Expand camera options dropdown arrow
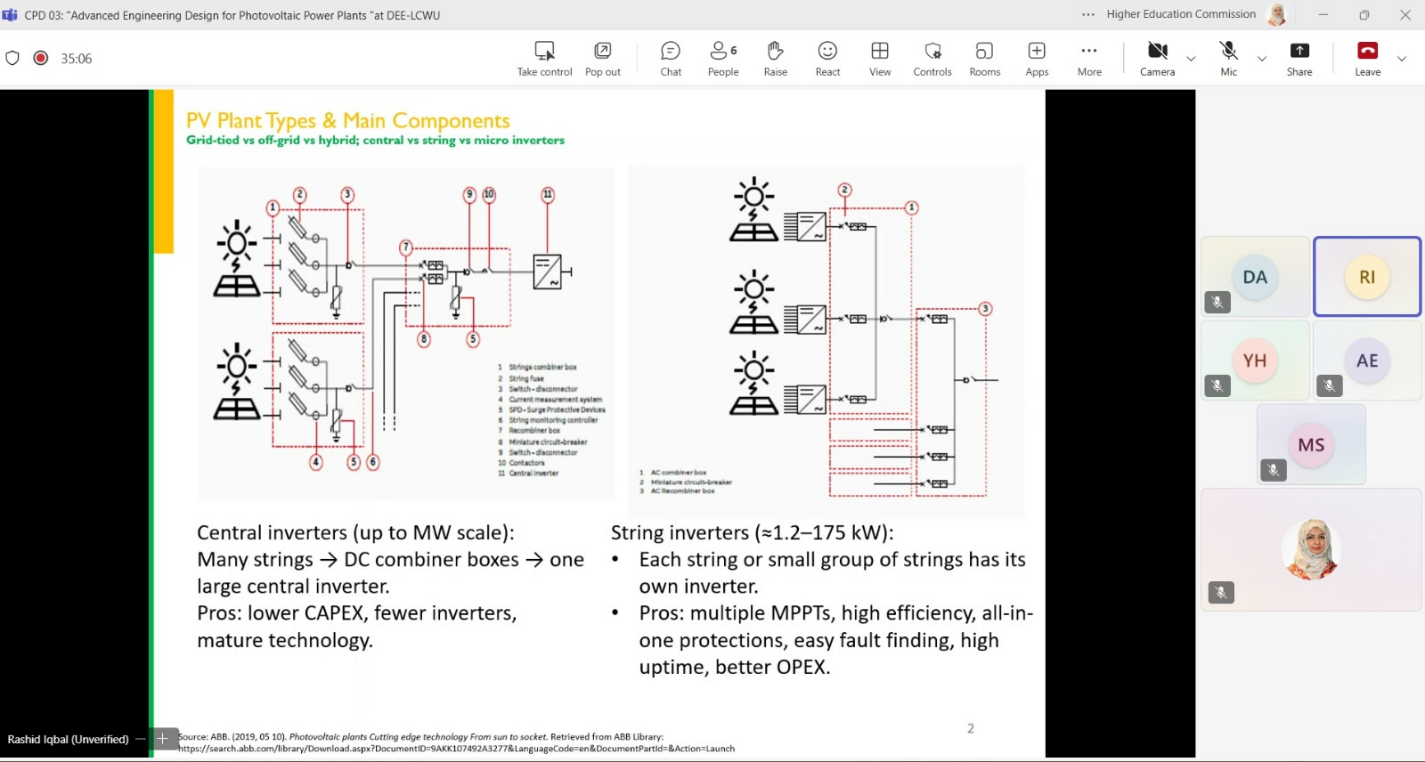This screenshot has width=1425, height=762. [1191, 59]
